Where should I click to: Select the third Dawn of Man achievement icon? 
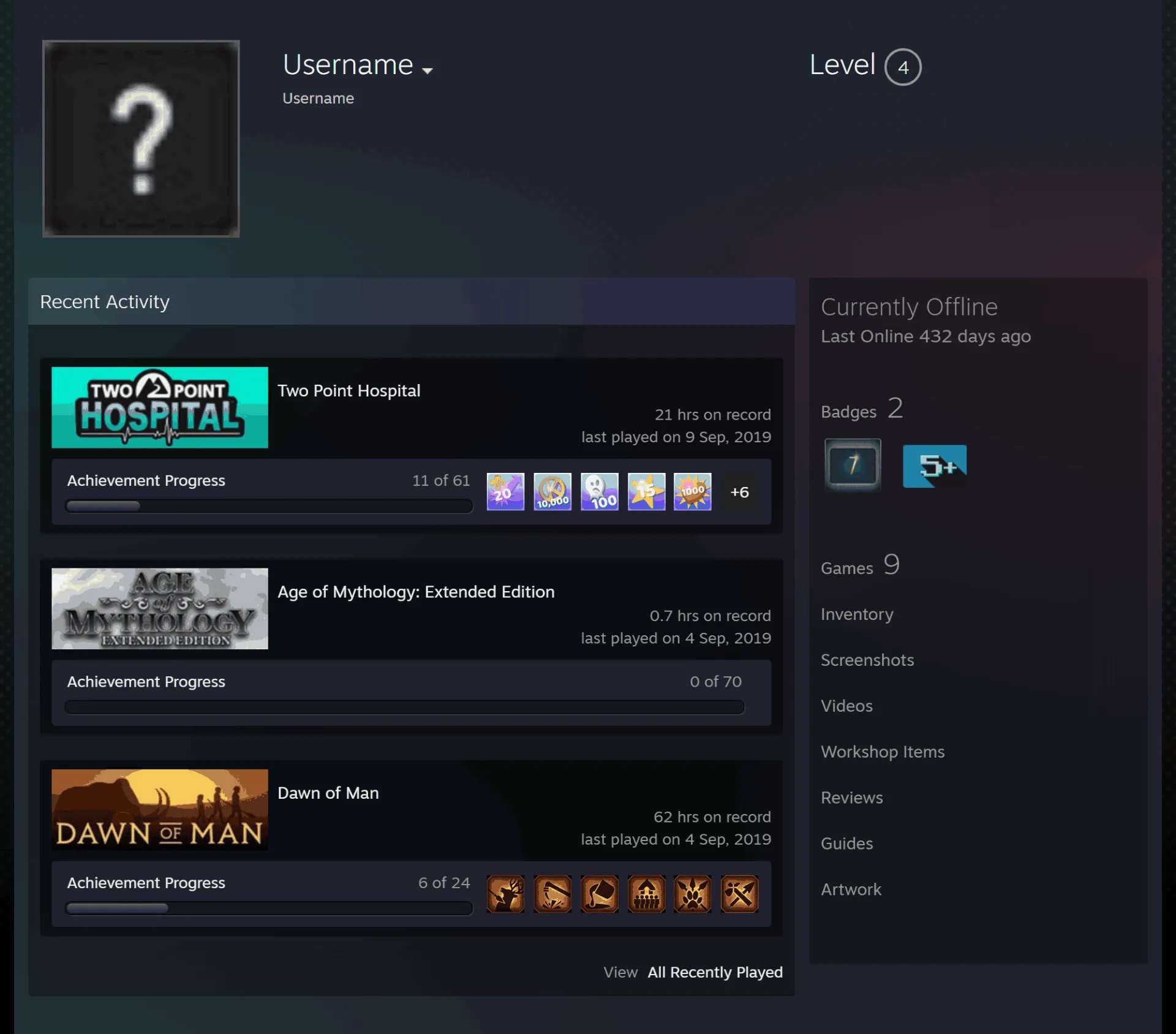coord(599,894)
